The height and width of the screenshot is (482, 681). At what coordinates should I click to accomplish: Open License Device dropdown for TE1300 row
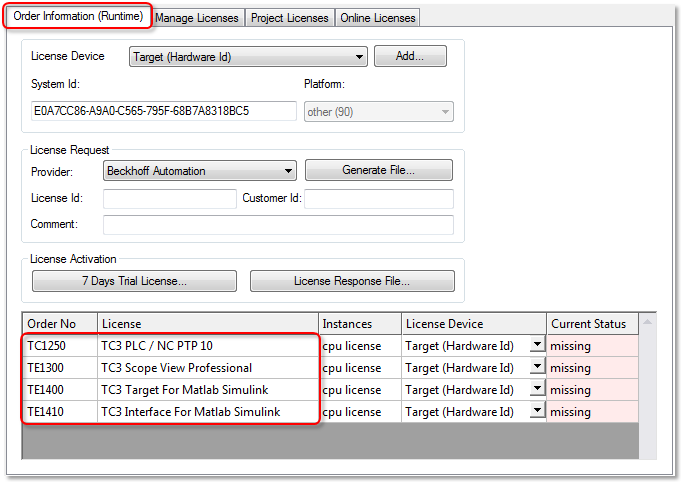[x=537, y=367]
